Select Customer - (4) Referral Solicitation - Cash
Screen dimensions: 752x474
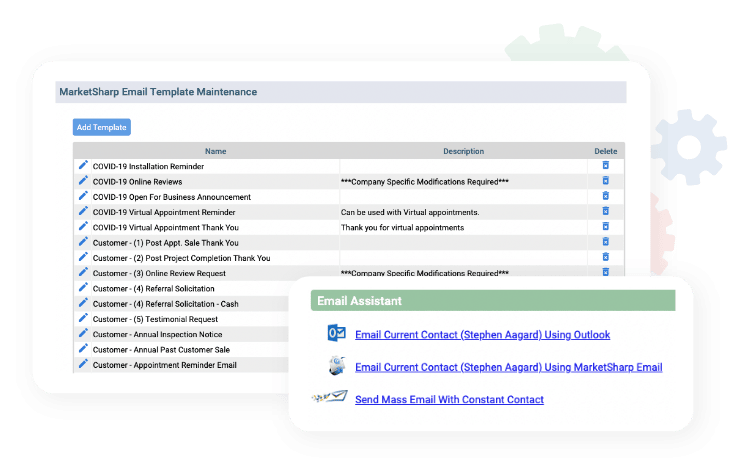(x=165, y=304)
